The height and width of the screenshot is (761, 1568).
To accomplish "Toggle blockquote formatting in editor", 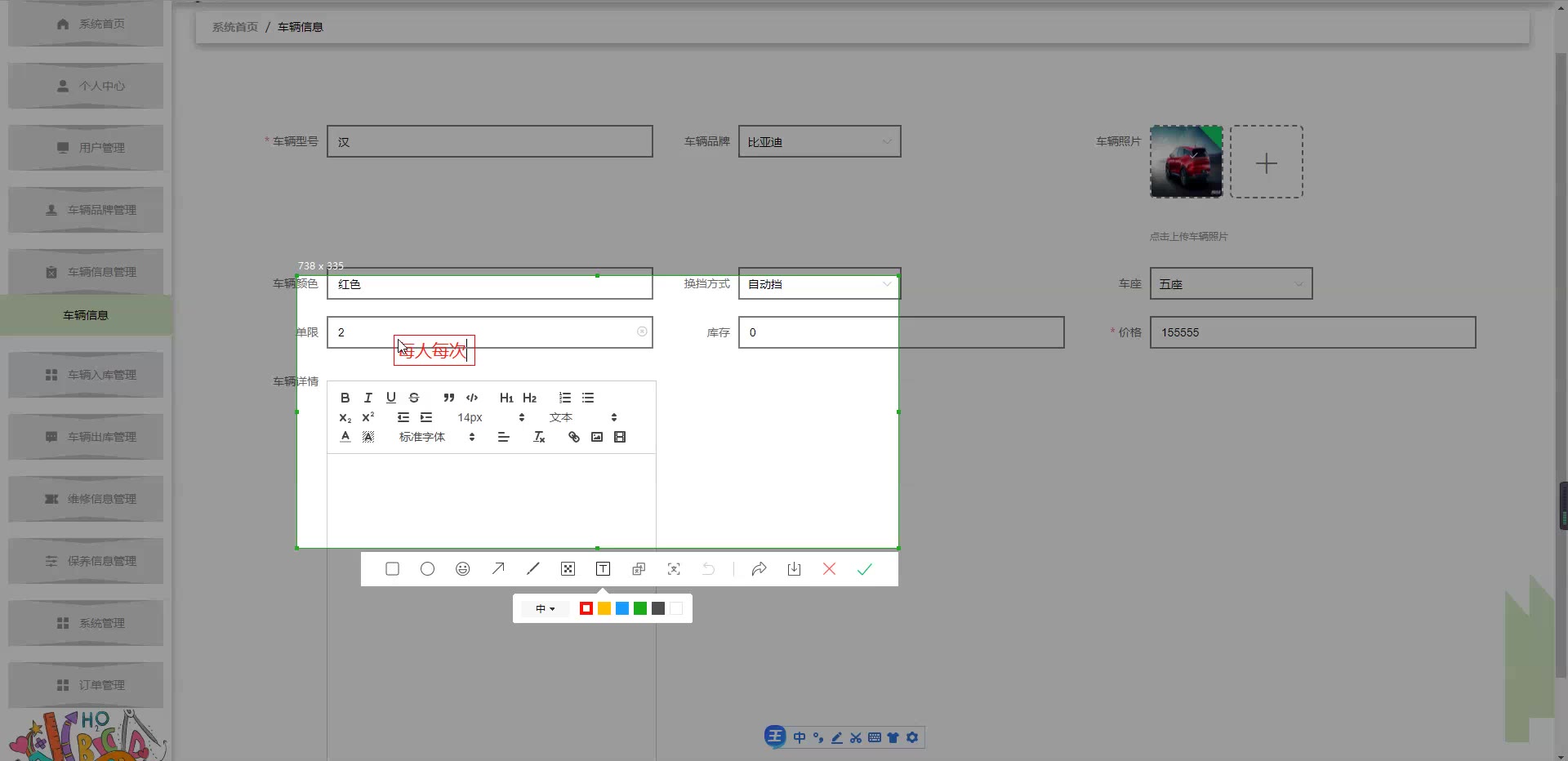I will tap(448, 398).
